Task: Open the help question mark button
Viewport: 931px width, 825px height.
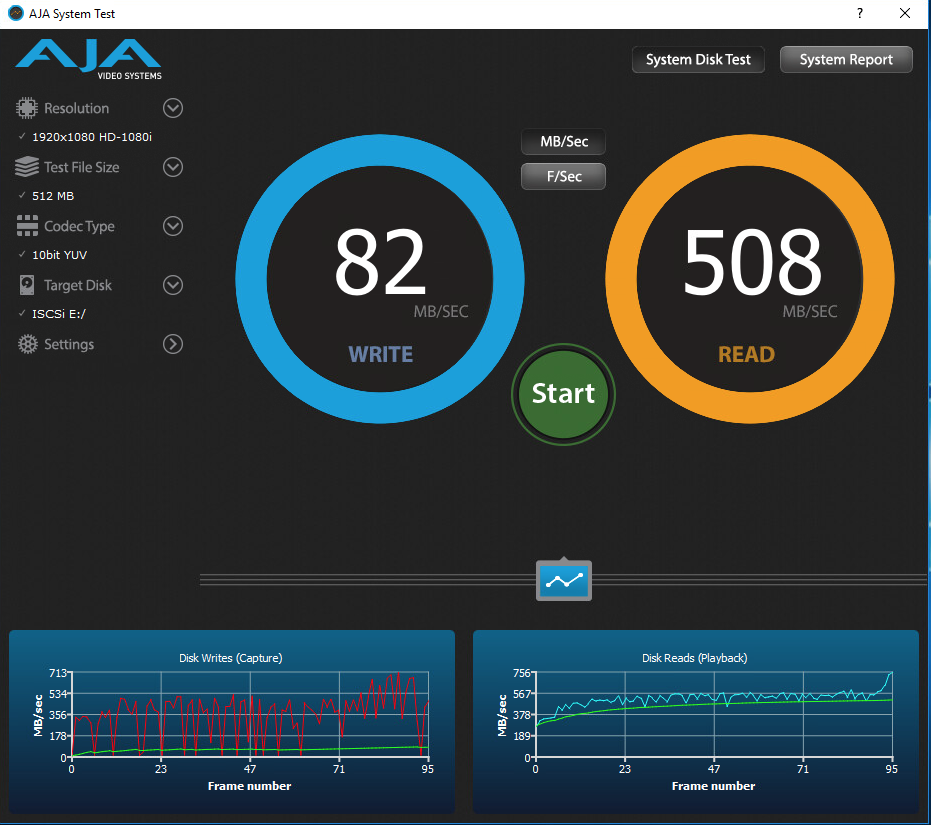Action: (x=860, y=13)
